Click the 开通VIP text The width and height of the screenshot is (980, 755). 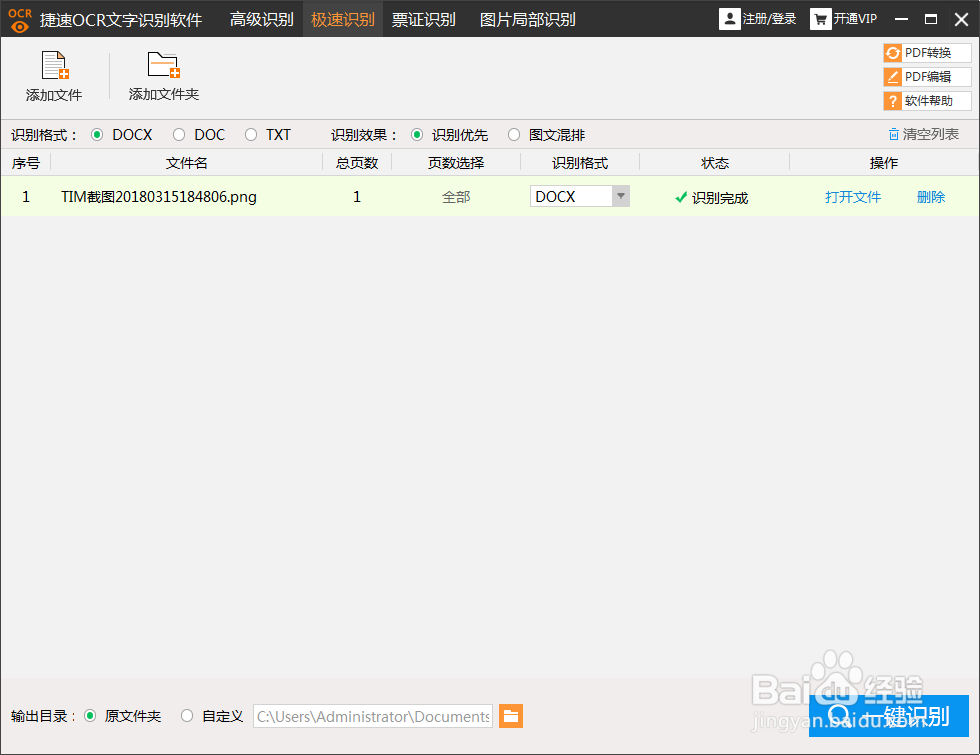click(855, 19)
